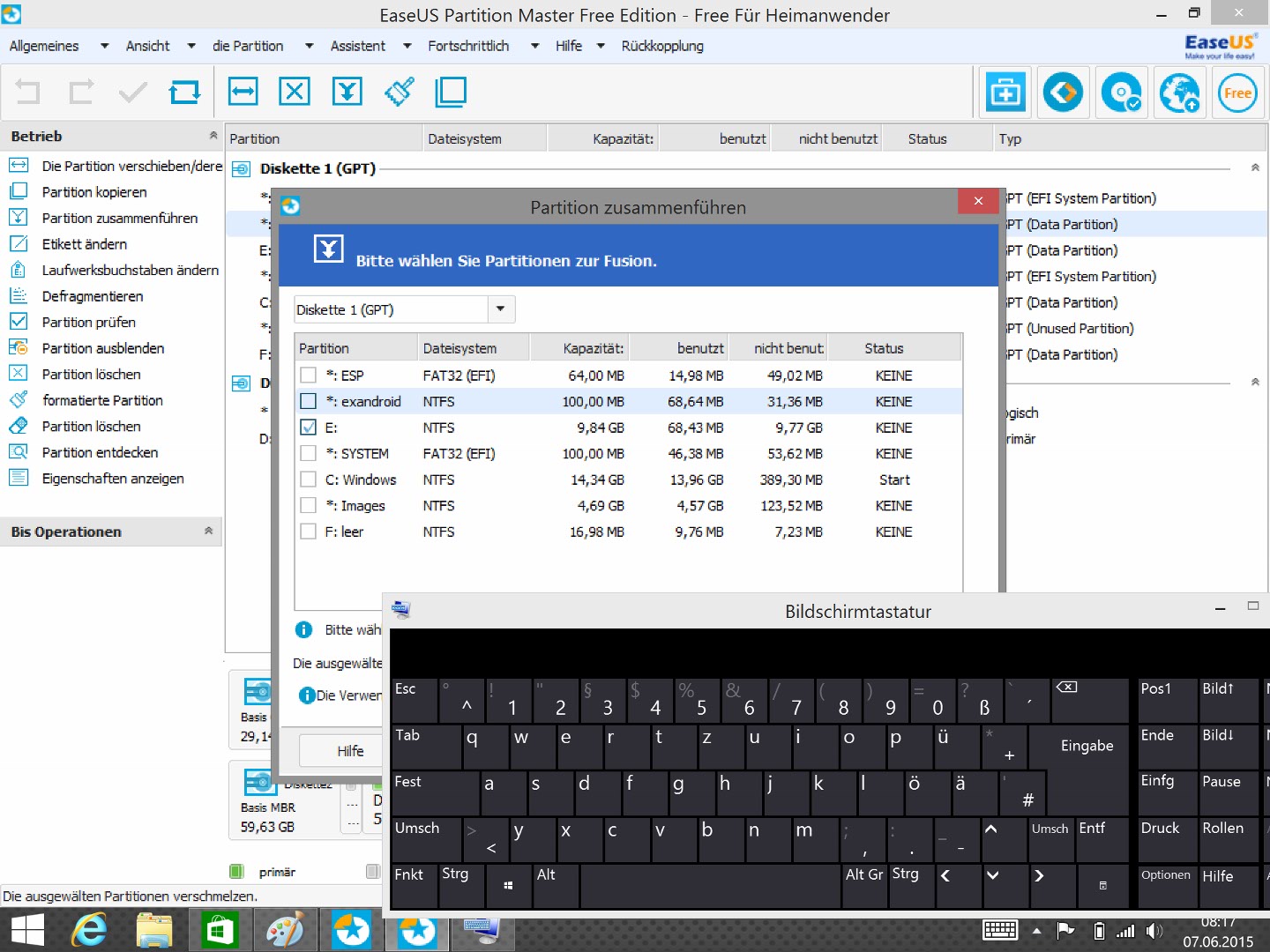Check the Images partition checkbox
The width and height of the screenshot is (1270, 952).
point(308,505)
